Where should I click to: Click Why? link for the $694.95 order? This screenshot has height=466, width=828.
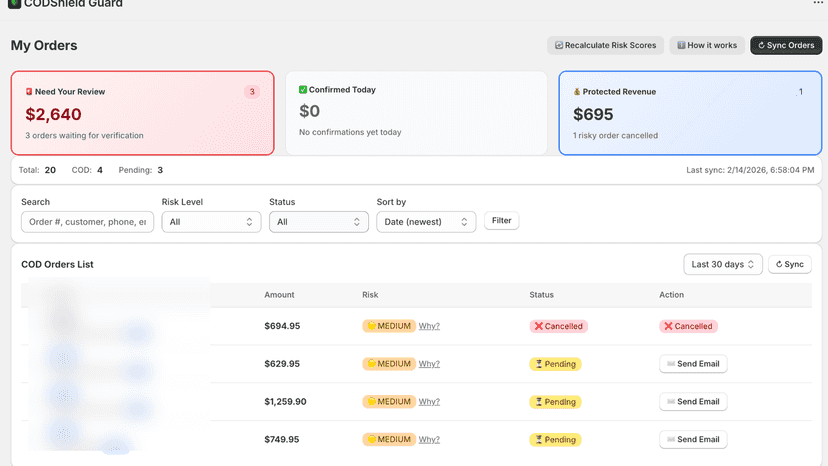(429, 326)
